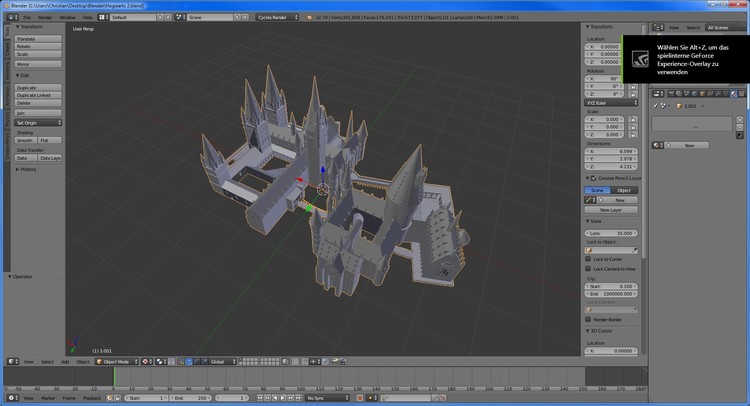Open the 3D view editor type icon

13,362
